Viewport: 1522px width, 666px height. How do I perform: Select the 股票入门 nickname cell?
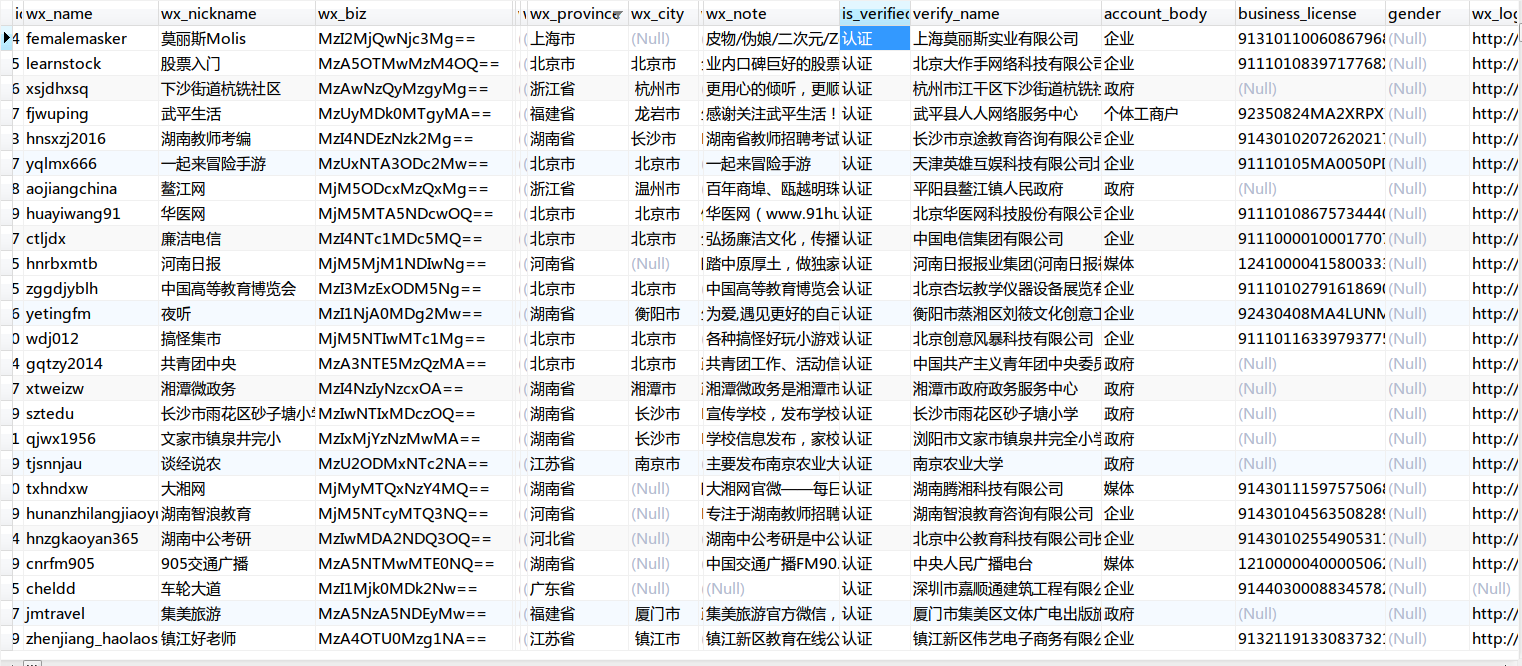pos(236,64)
